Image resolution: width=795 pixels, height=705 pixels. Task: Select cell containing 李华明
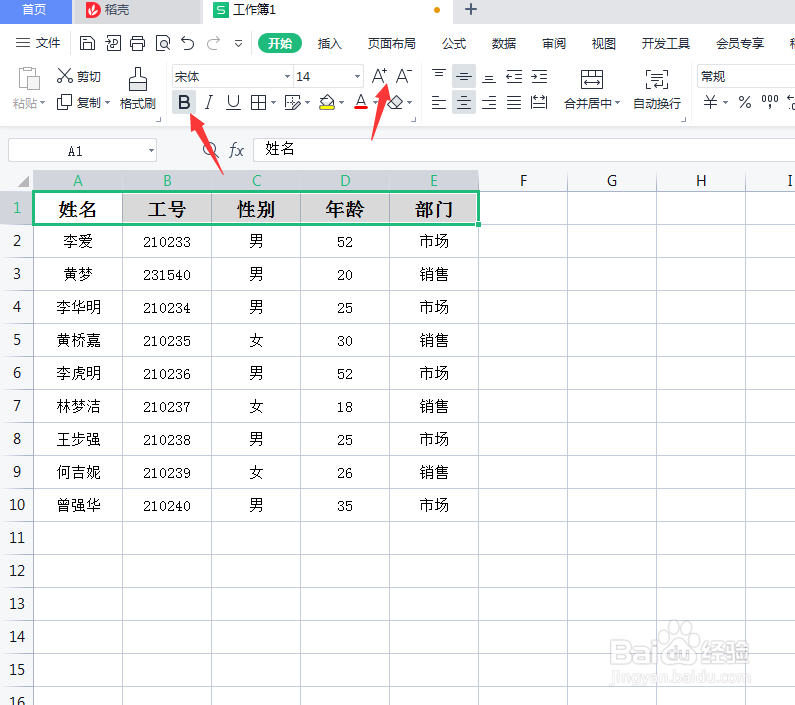click(78, 307)
